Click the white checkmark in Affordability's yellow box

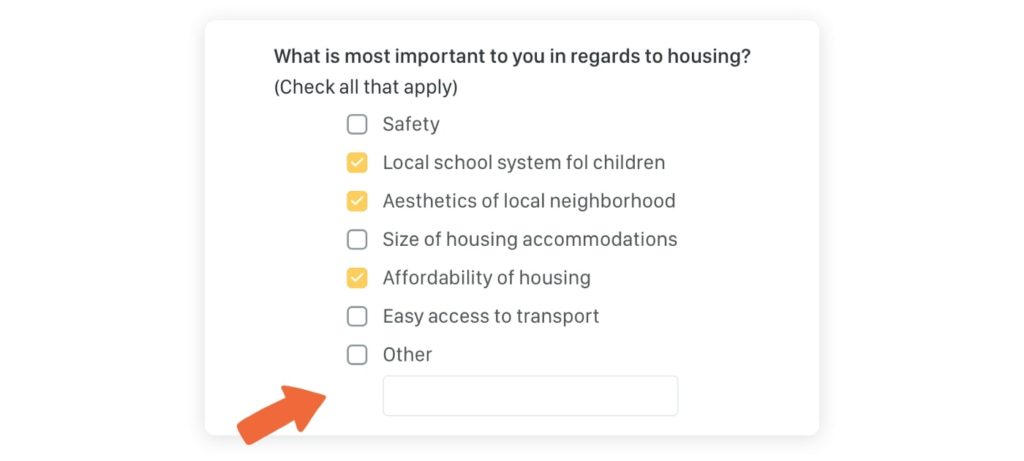(x=357, y=278)
